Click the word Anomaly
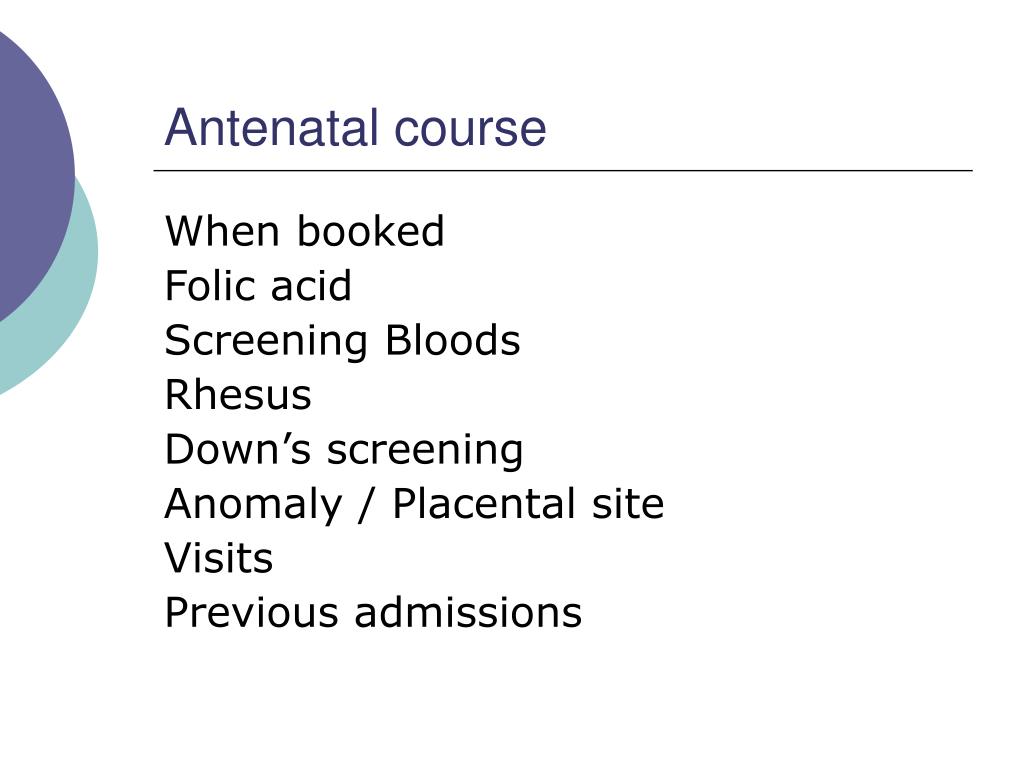The height and width of the screenshot is (768, 1024). (x=254, y=505)
